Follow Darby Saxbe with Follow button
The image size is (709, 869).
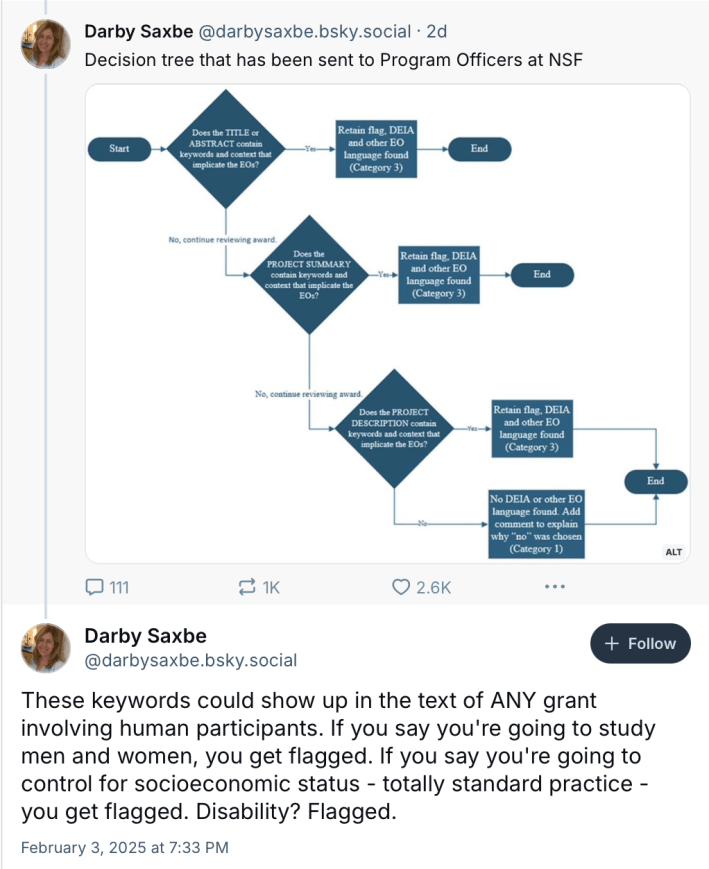(640, 644)
